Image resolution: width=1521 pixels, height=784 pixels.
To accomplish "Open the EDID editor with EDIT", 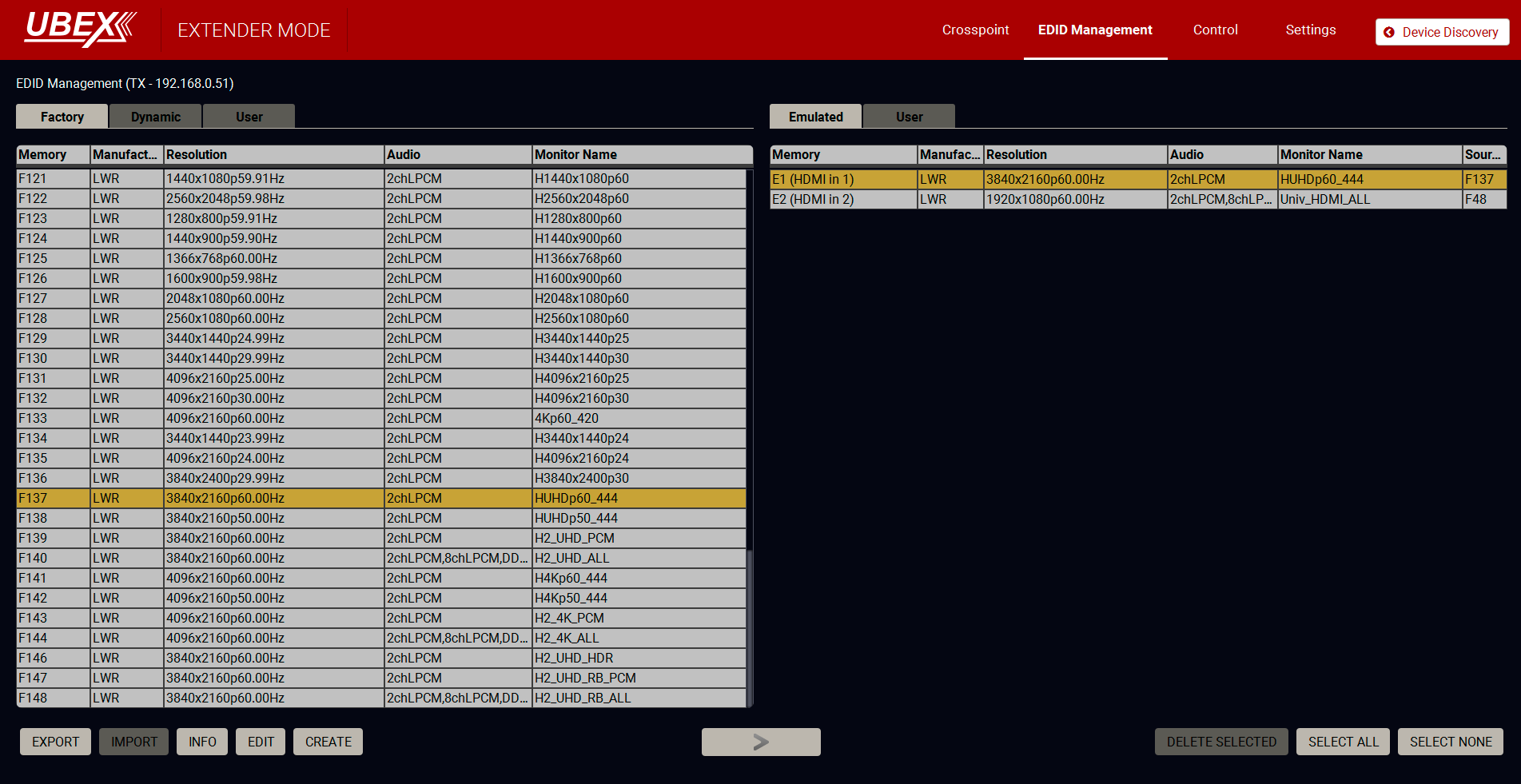I will tap(261, 742).
